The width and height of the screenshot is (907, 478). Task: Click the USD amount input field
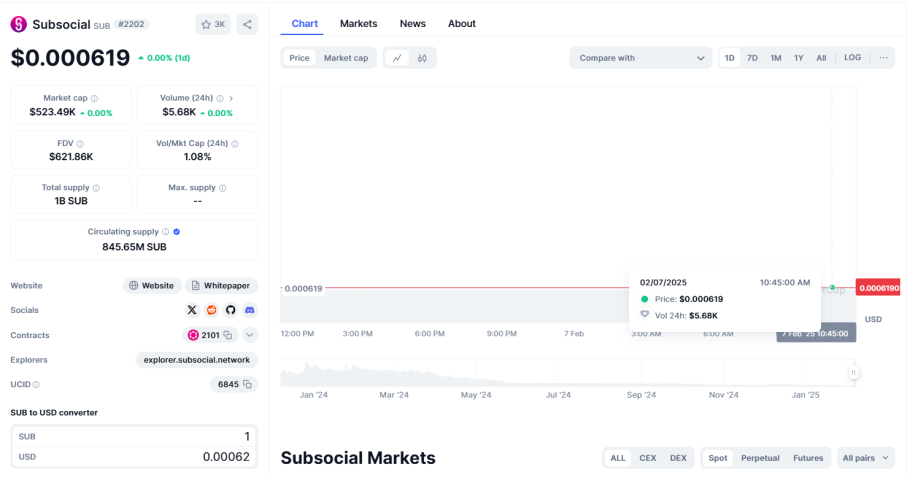(134, 457)
